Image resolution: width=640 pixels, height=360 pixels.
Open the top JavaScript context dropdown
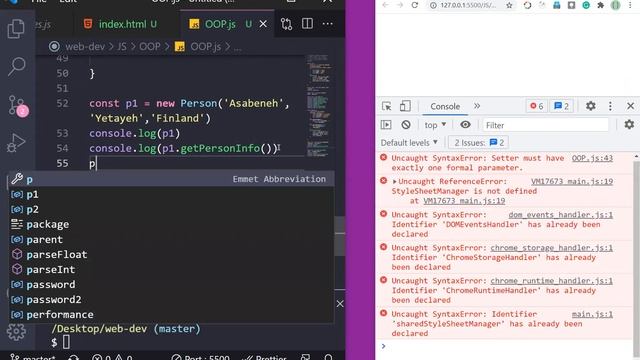coord(435,125)
